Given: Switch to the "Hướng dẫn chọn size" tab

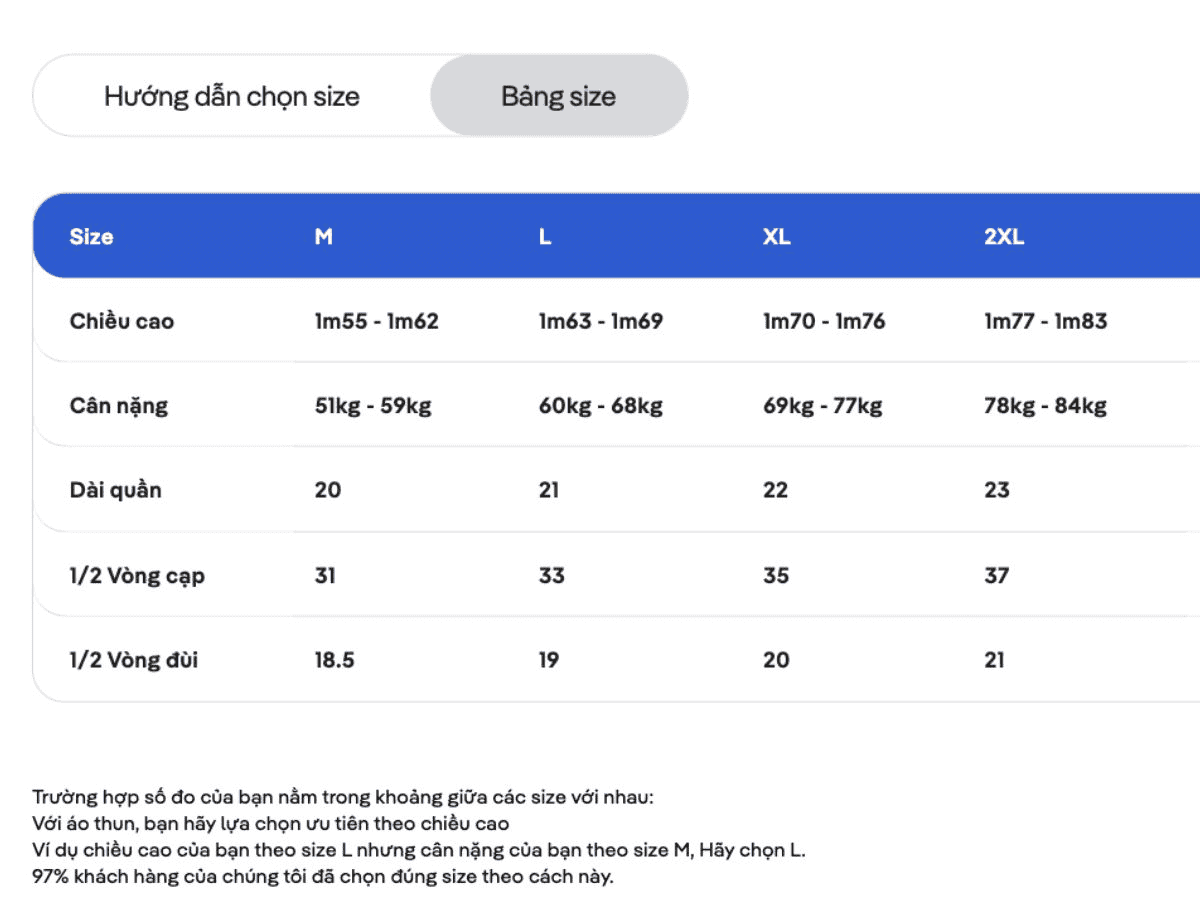Looking at the screenshot, I should [x=231, y=96].
